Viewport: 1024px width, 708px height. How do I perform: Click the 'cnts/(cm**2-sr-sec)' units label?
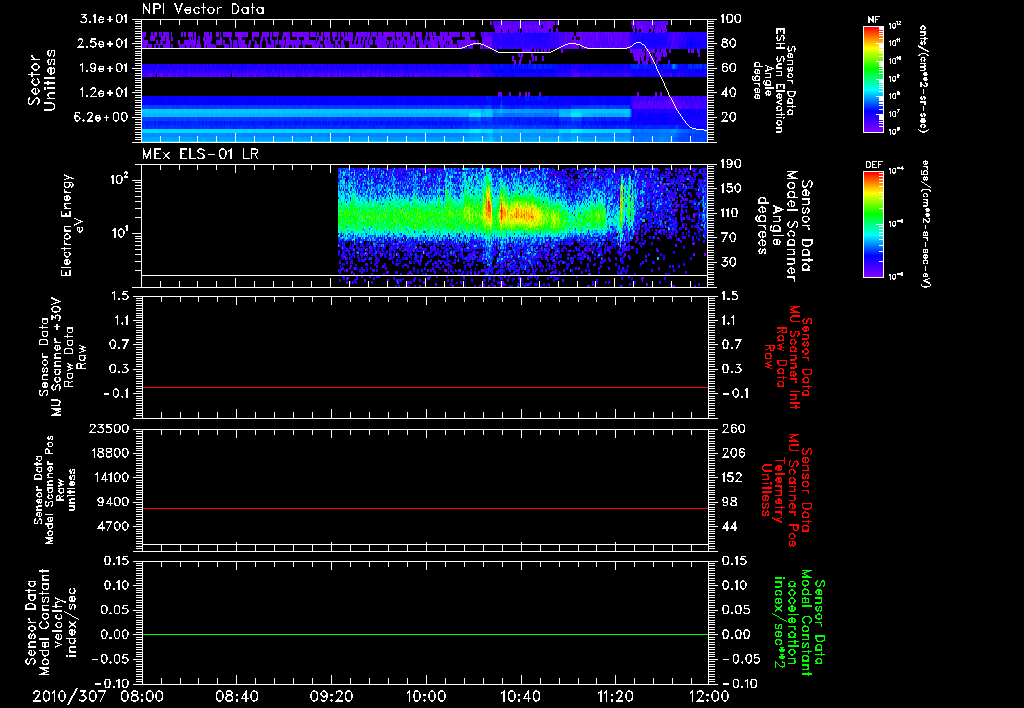(x=923, y=79)
